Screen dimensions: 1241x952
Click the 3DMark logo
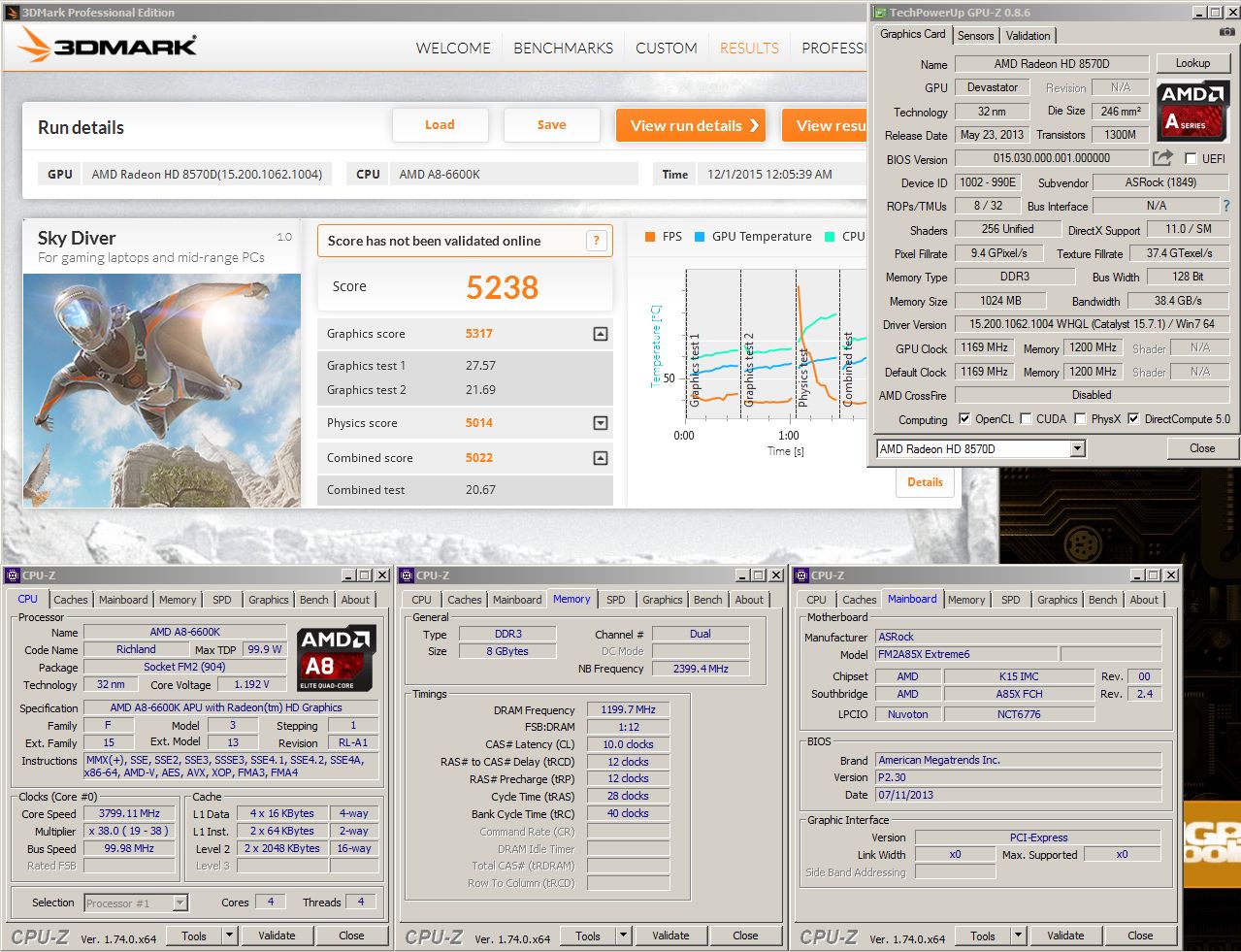pyautogui.click(x=108, y=44)
